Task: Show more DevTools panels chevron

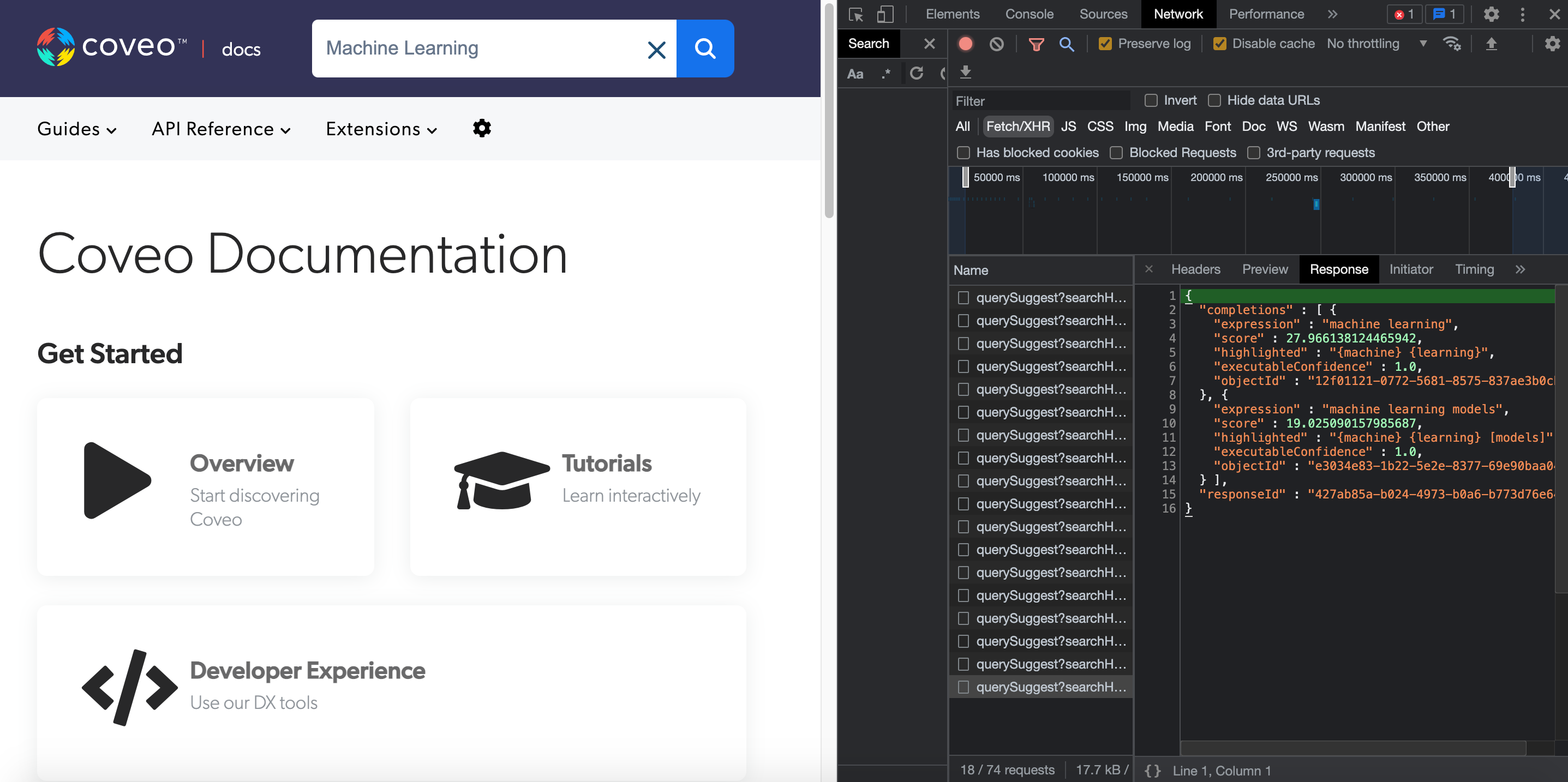Action: coord(1332,14)
